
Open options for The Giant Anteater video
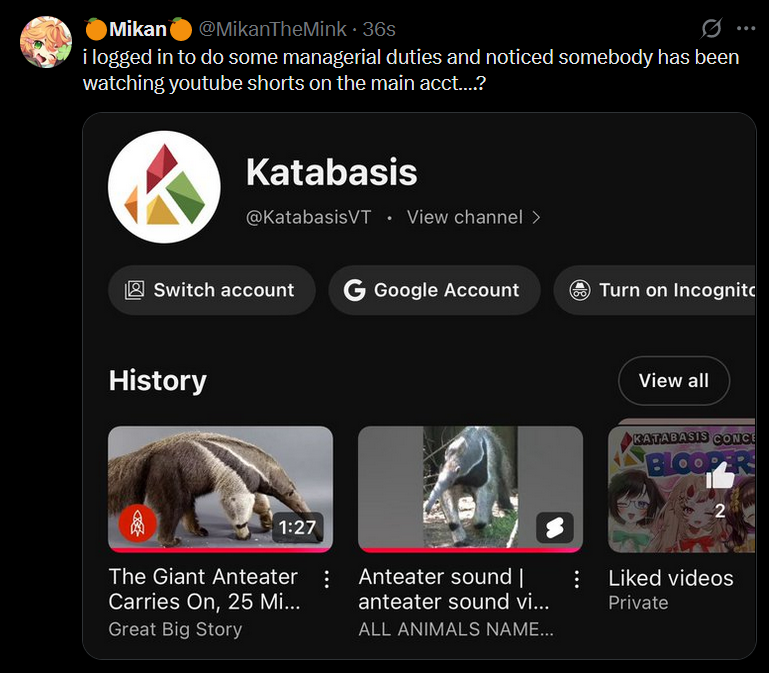tap(326, 579)
